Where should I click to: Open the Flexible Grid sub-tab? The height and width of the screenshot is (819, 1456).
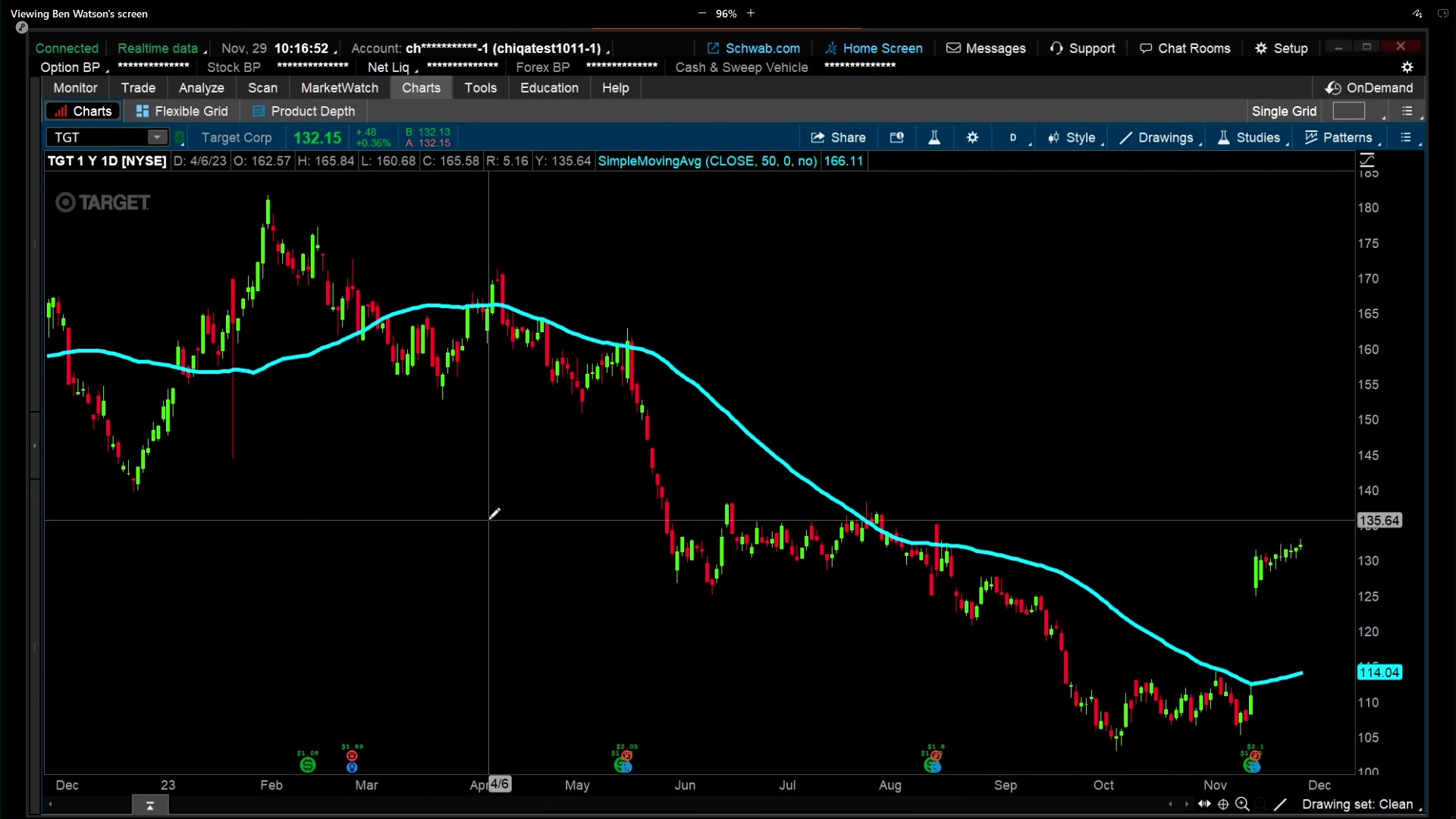click(x=182, y=111)
